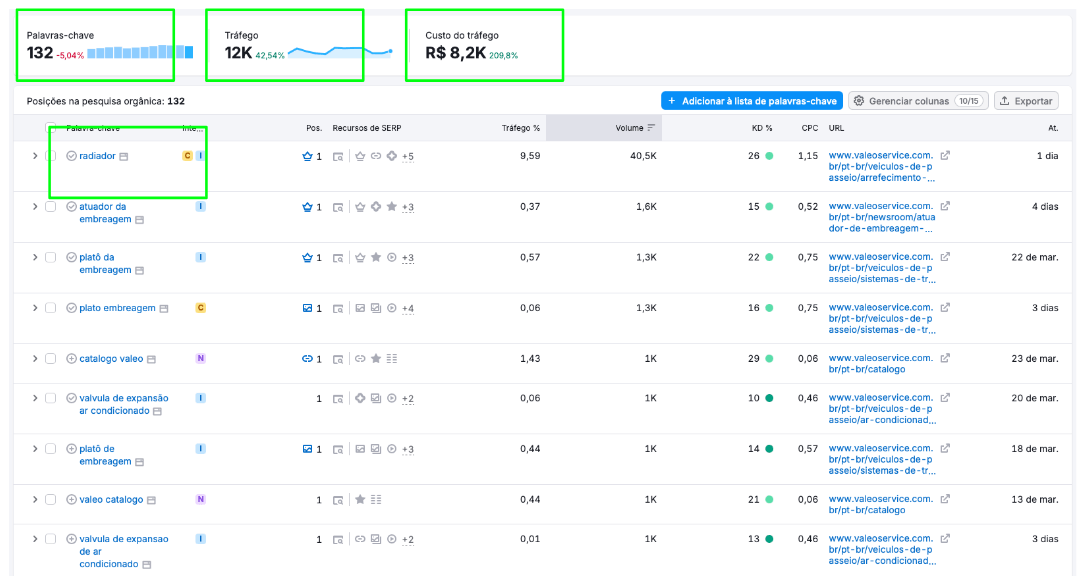Tick checkbox for platô de embreagem row
This screenshot has width=1086, height=576.
coord(51,449)
